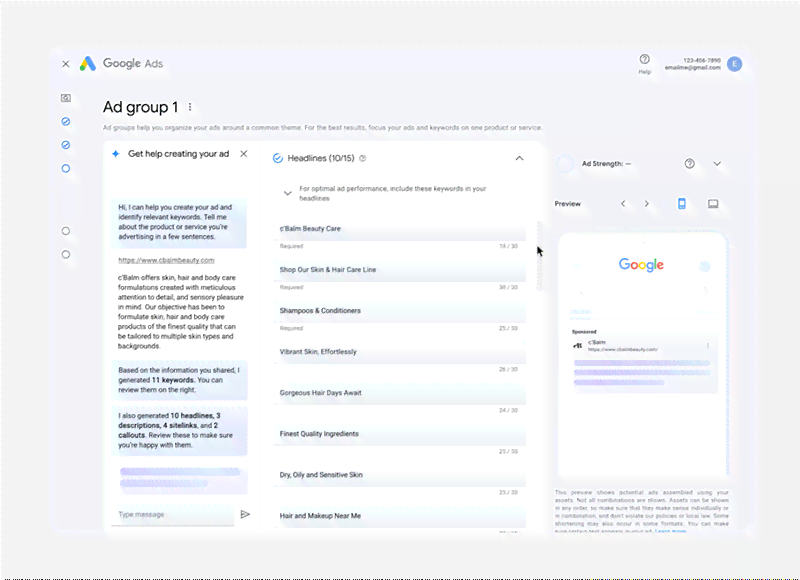Click the Headlines checkmark status icon

click(278, 158)
